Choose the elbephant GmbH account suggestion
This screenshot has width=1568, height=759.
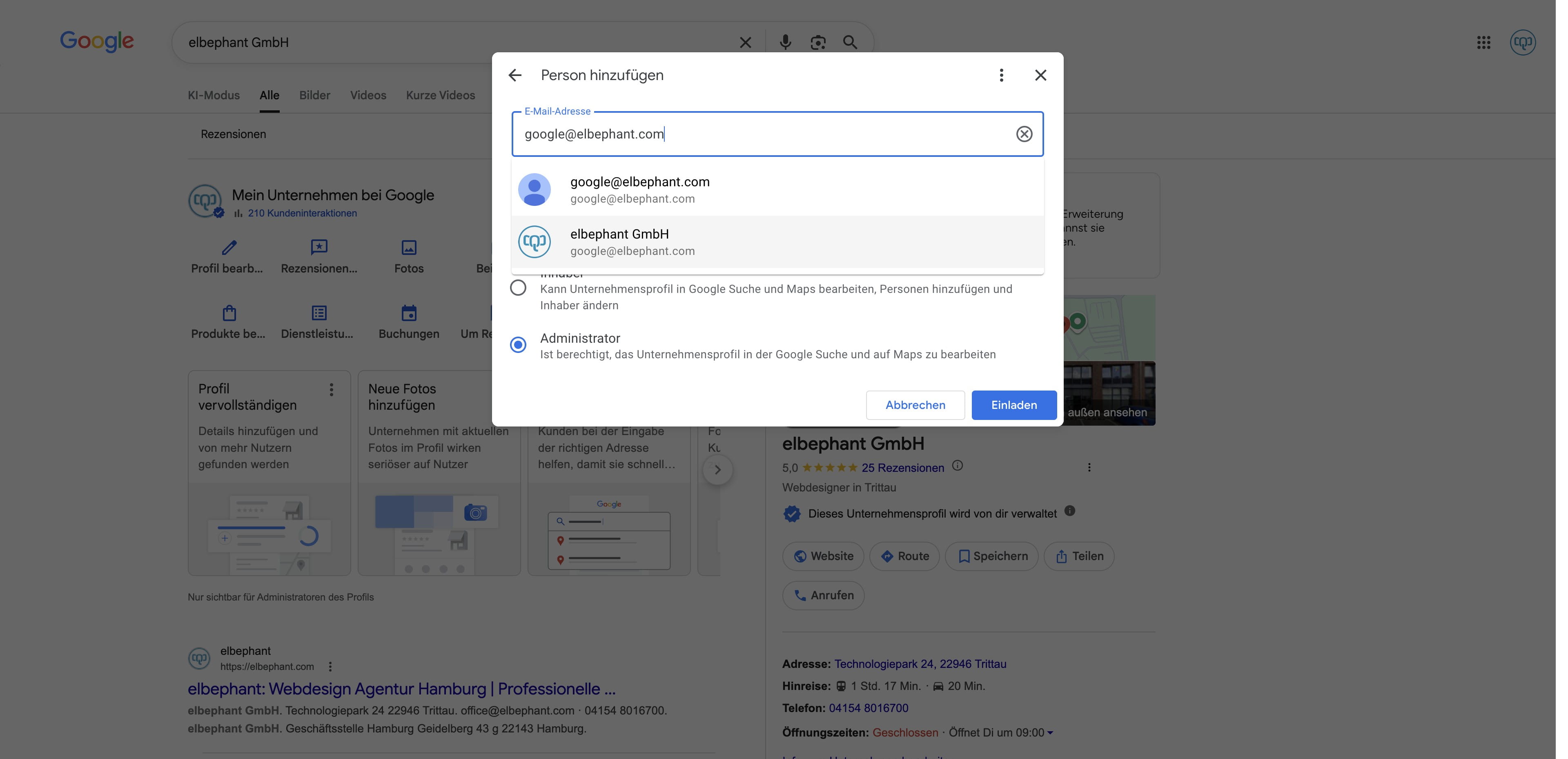point(777,242)
